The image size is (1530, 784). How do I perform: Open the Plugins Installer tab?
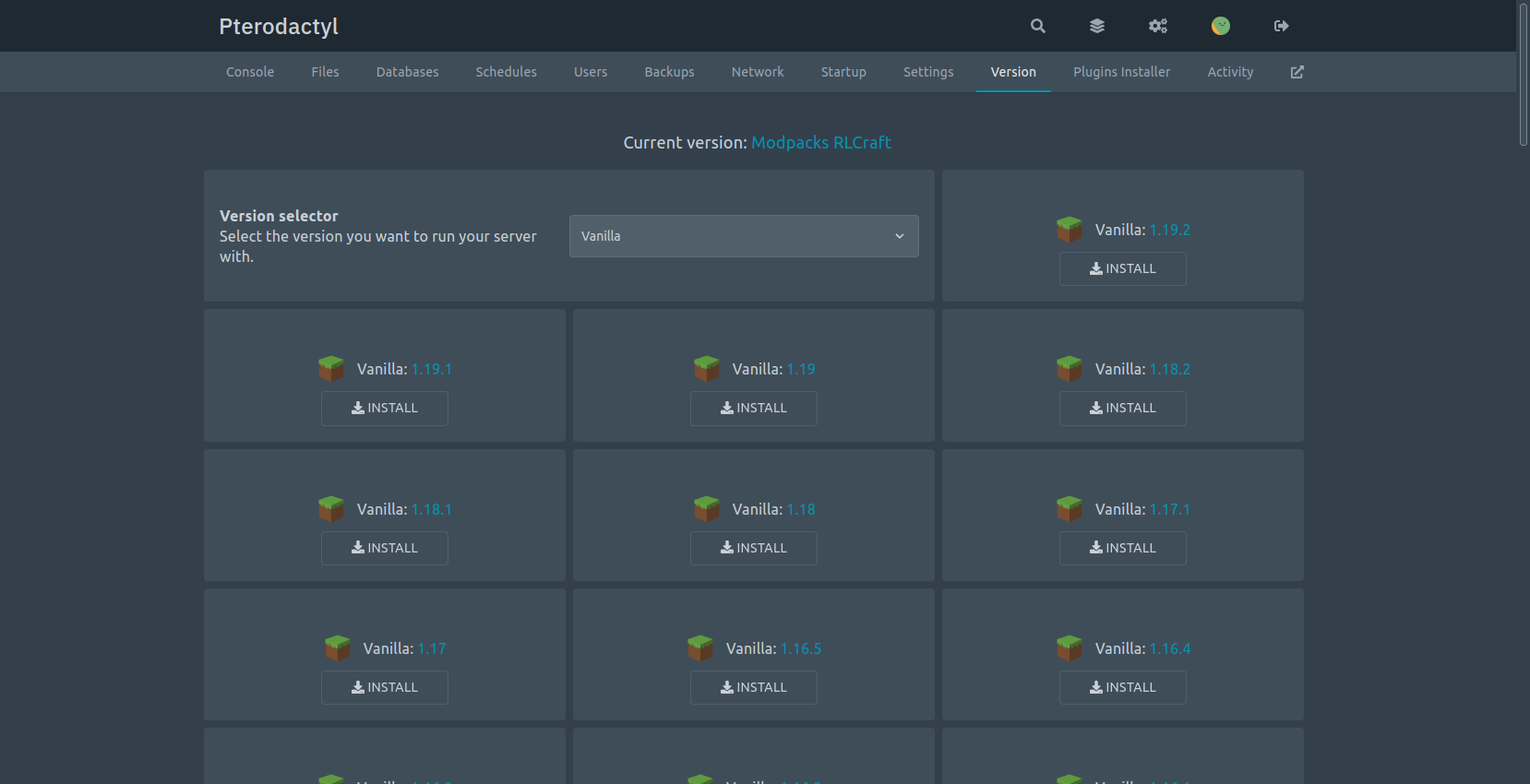click(1121, 72)
